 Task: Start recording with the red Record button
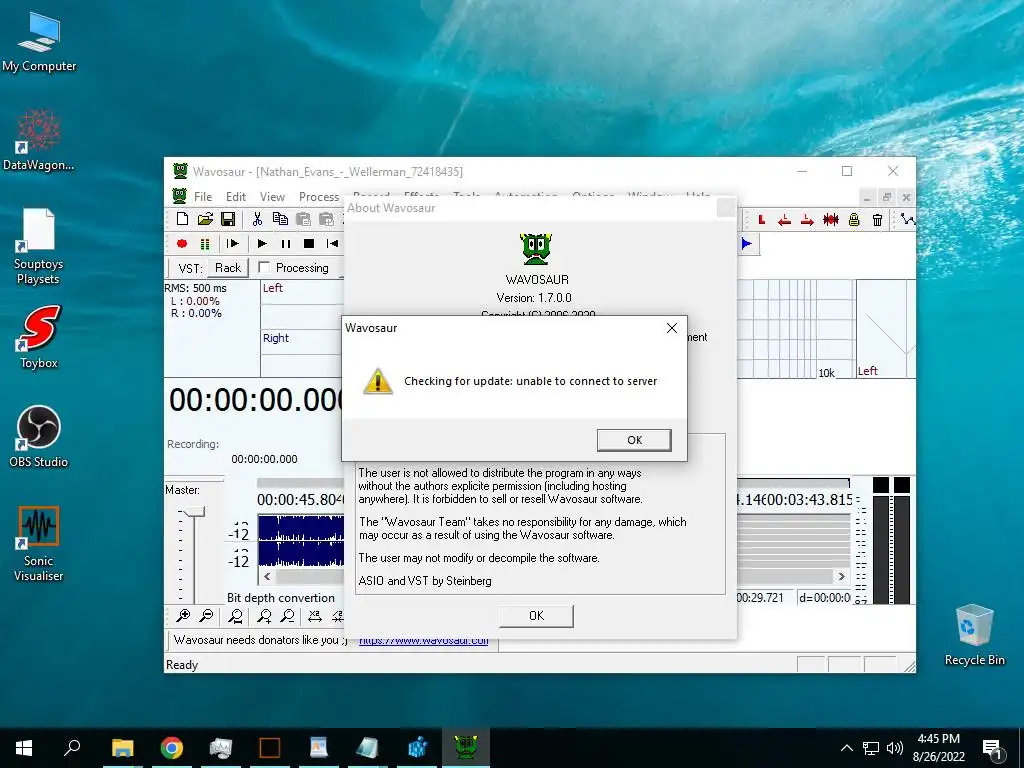182,244
